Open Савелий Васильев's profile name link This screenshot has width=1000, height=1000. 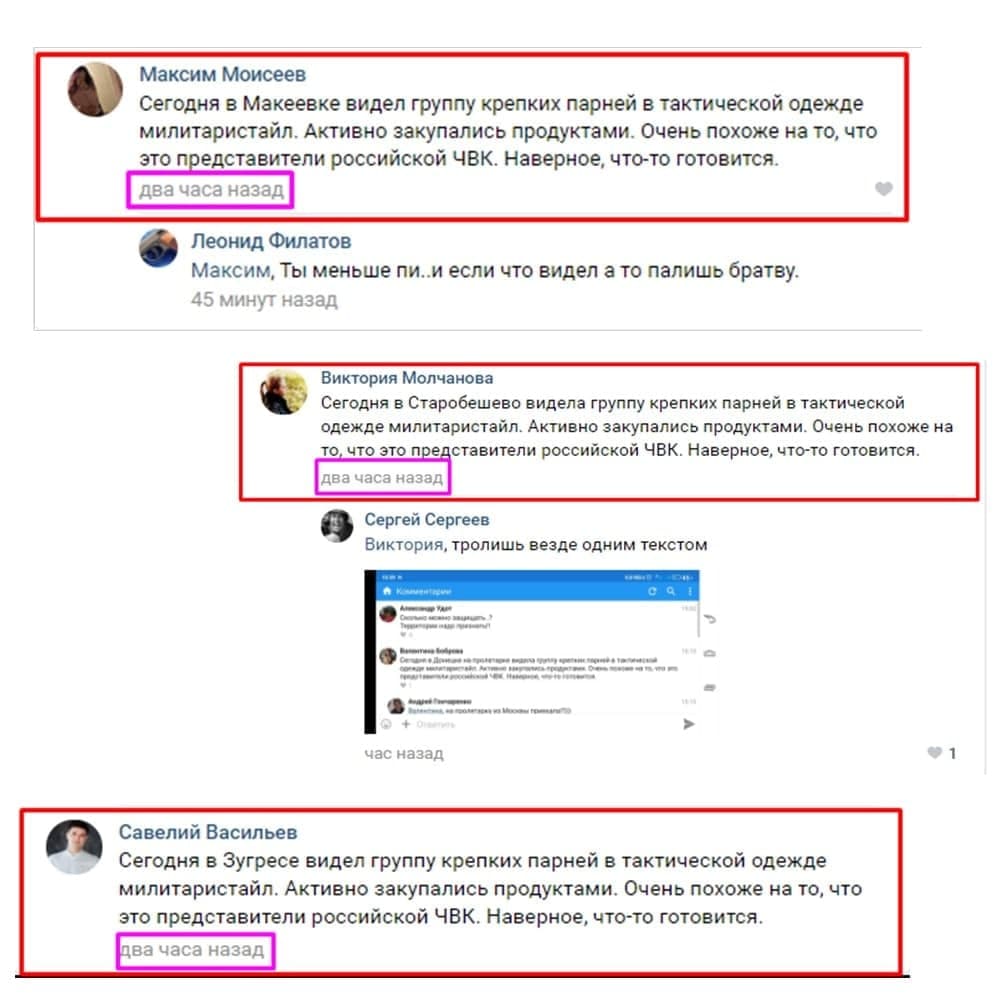tap(208, 832)
